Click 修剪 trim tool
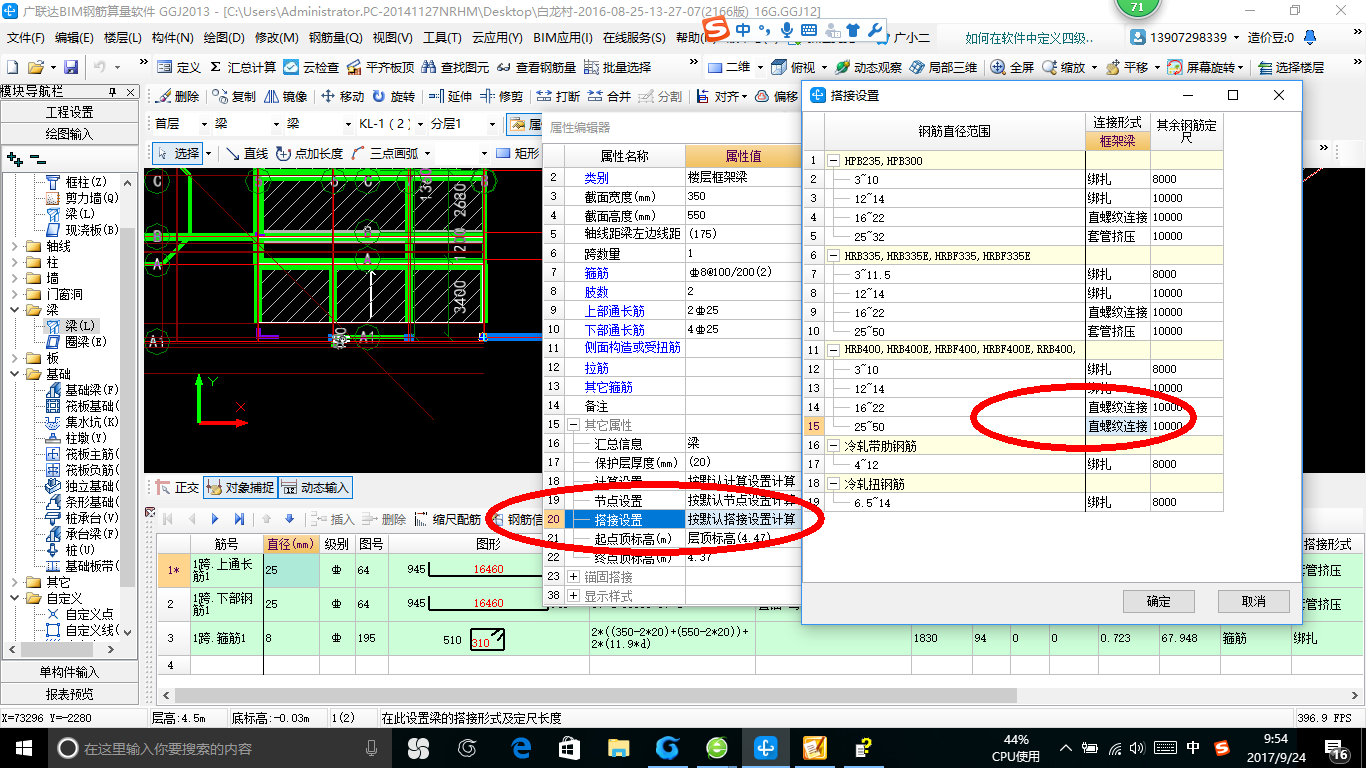Image resolution: width=1366 pixels, height=768 pixels. tap(501, 97)
